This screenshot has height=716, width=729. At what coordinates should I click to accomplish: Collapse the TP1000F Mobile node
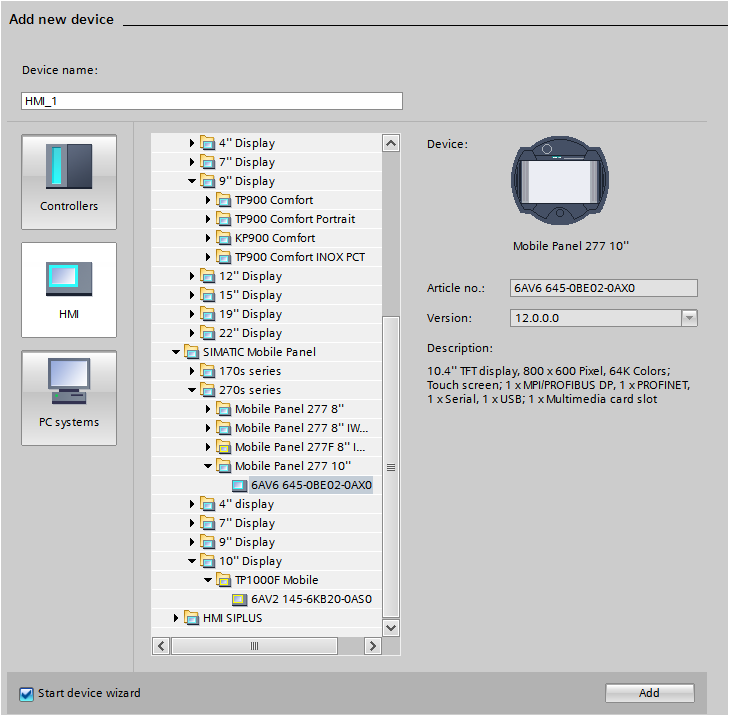click(x=208, y=580)
